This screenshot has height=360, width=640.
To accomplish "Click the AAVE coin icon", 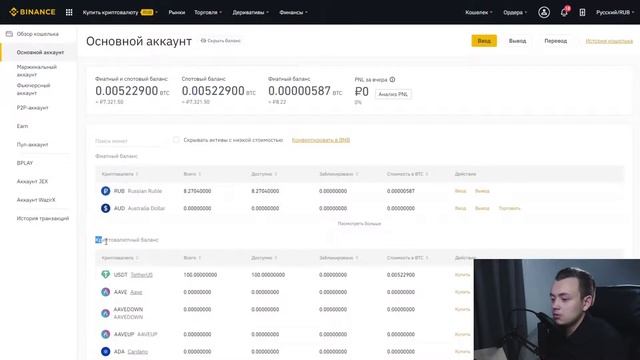I will [106, 292].
